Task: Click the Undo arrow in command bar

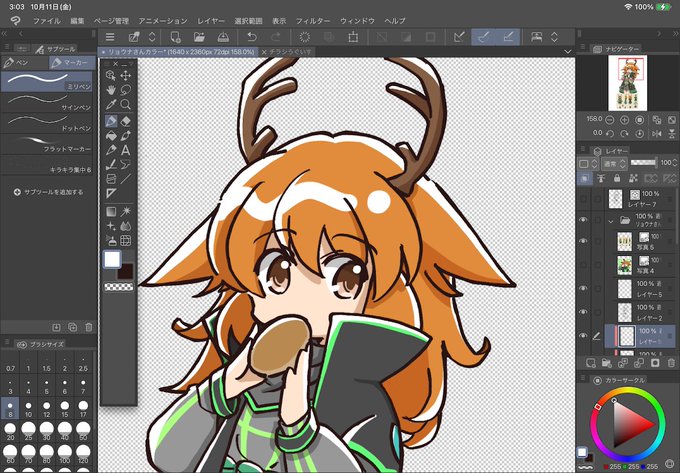Action: (x=252, y=37)
